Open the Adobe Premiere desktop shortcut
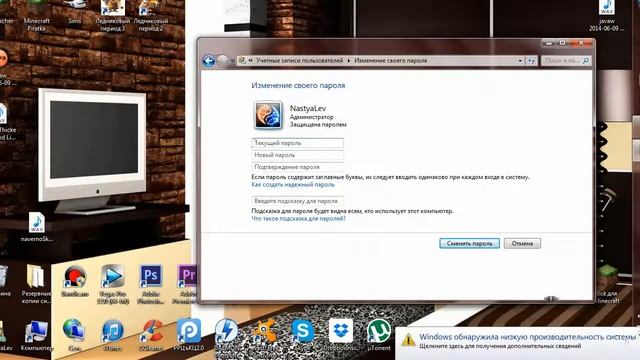 coord(188,284)
